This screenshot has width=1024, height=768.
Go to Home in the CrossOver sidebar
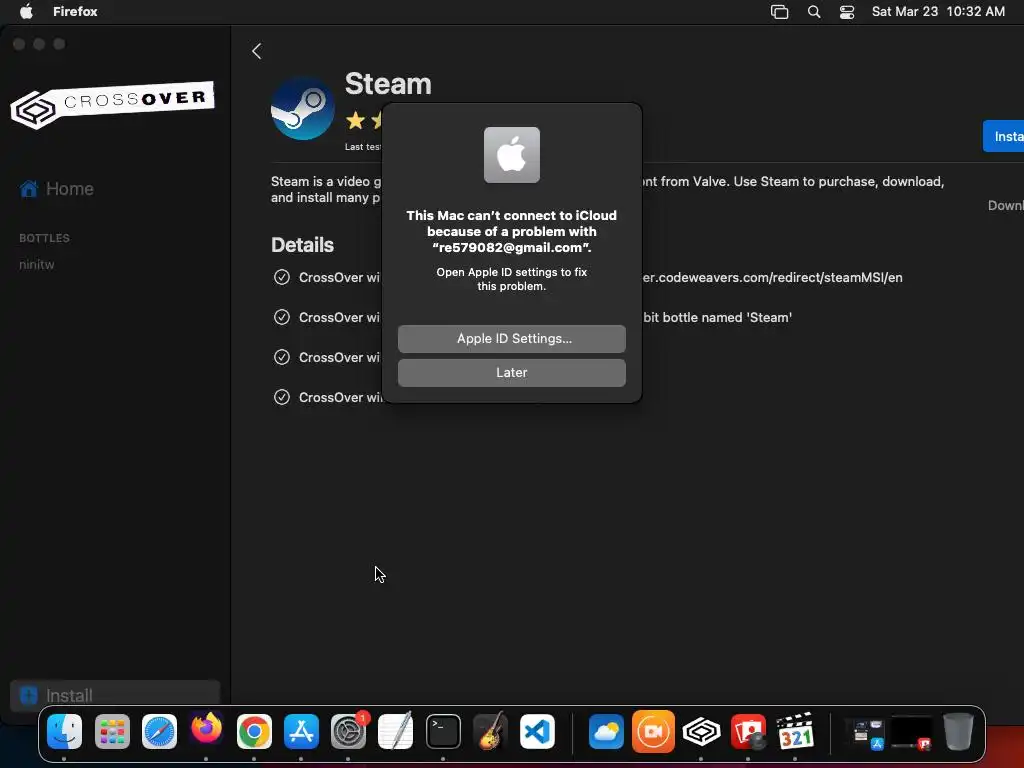pyautogui.click(x=57, y=189)
